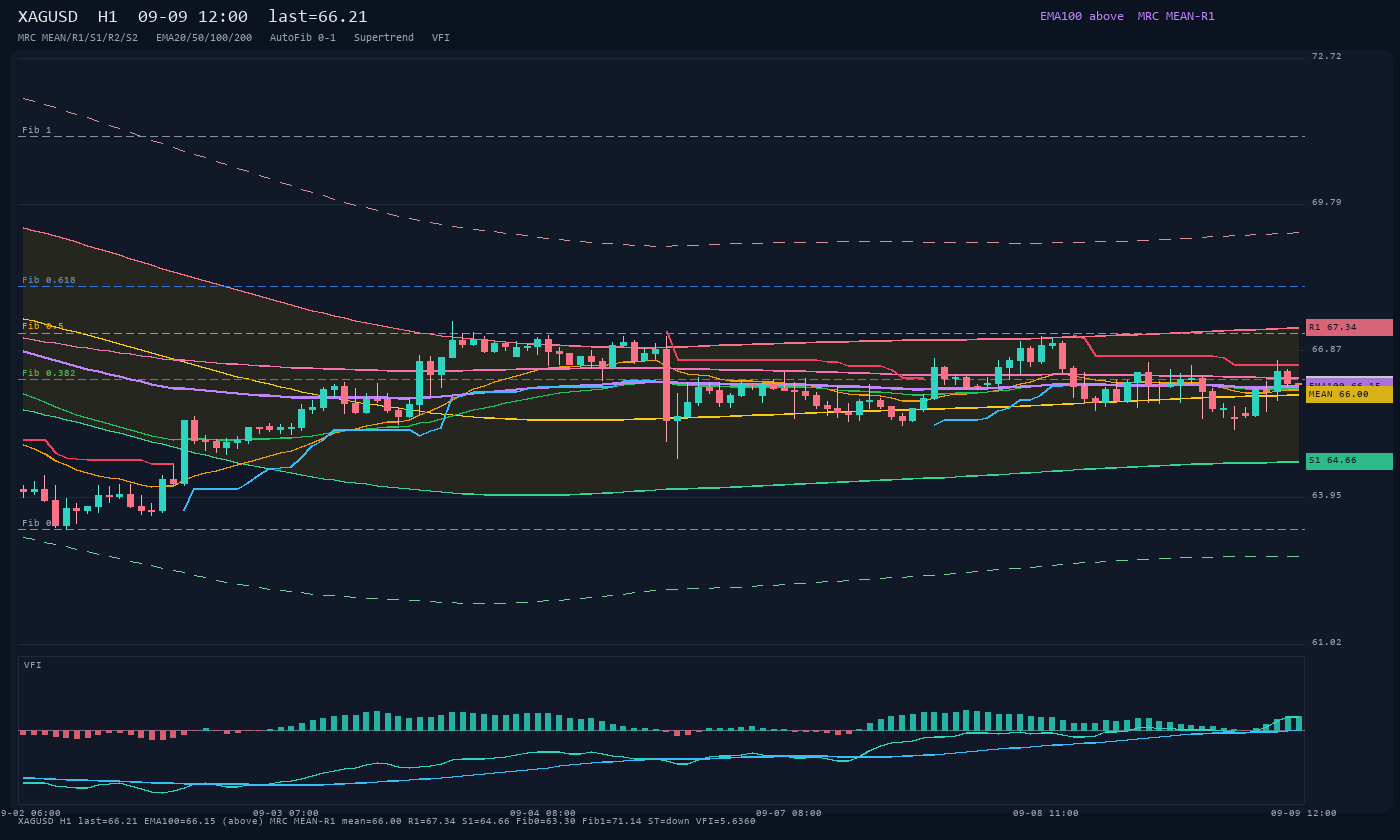The height and width of the screenshot is (840, 1400).
Task: Select the "AutoFib 0-1" indicator legend
Action: [x=303, y=38]
